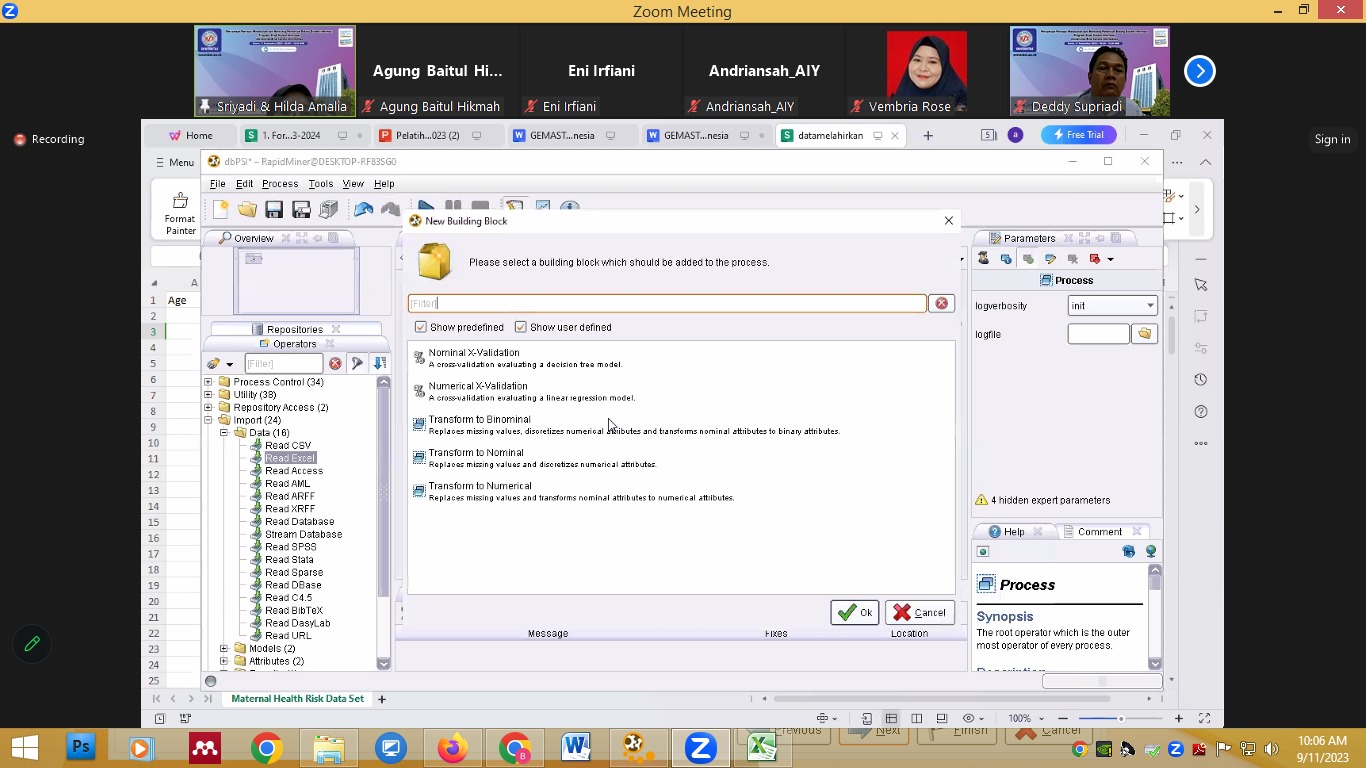
Task: Expand the Repository Access (2) folder
Action: 208,407
